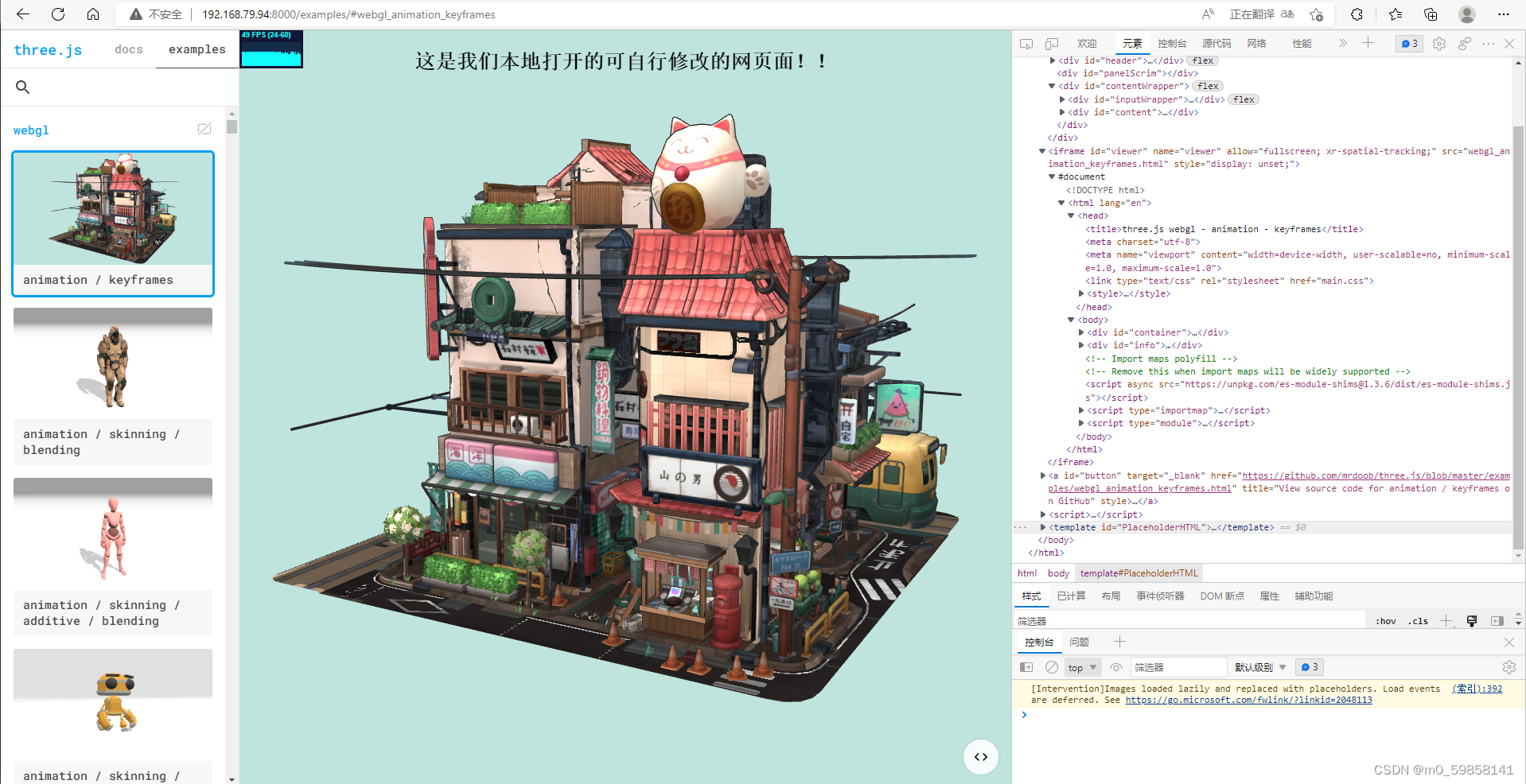Open the search icon in three.js sidebar
This screenshot has height=784, width=1526.
click(x=22, y=87)
